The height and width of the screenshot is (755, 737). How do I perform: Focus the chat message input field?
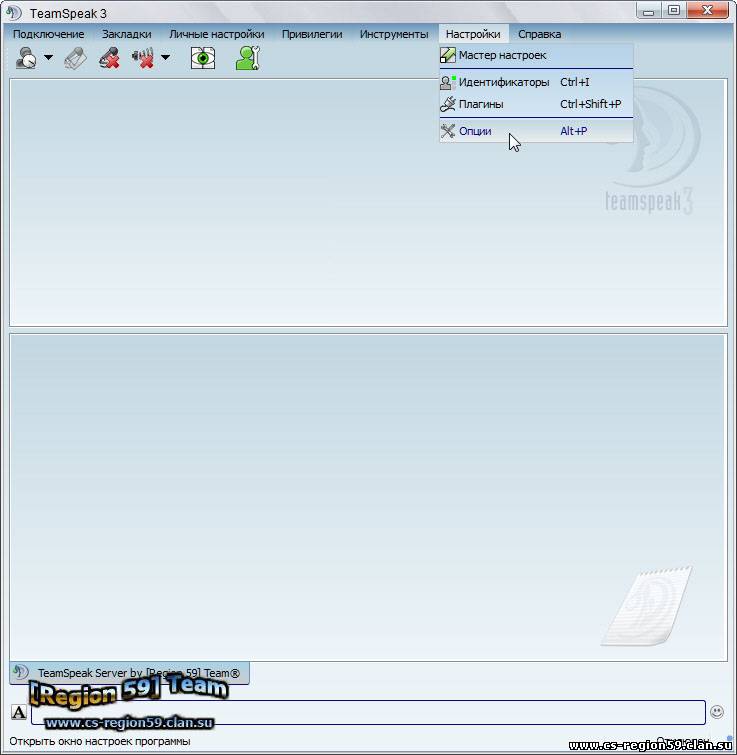click(368, 712)
